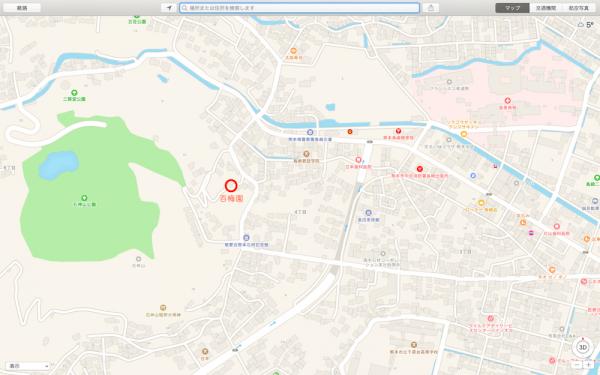
Task: Click the pink hospital icon next to the wide vertical road
Action: (359, 160)
